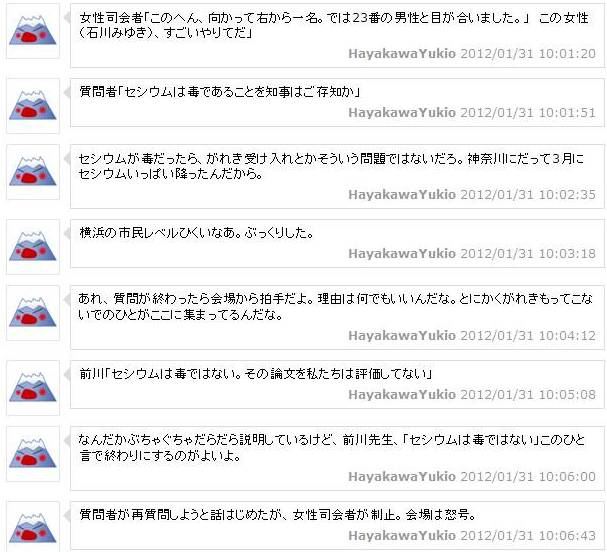Click timestamp 2012/01/31 10:04:12
607x552 pixels.
click(x=528, y=335)
